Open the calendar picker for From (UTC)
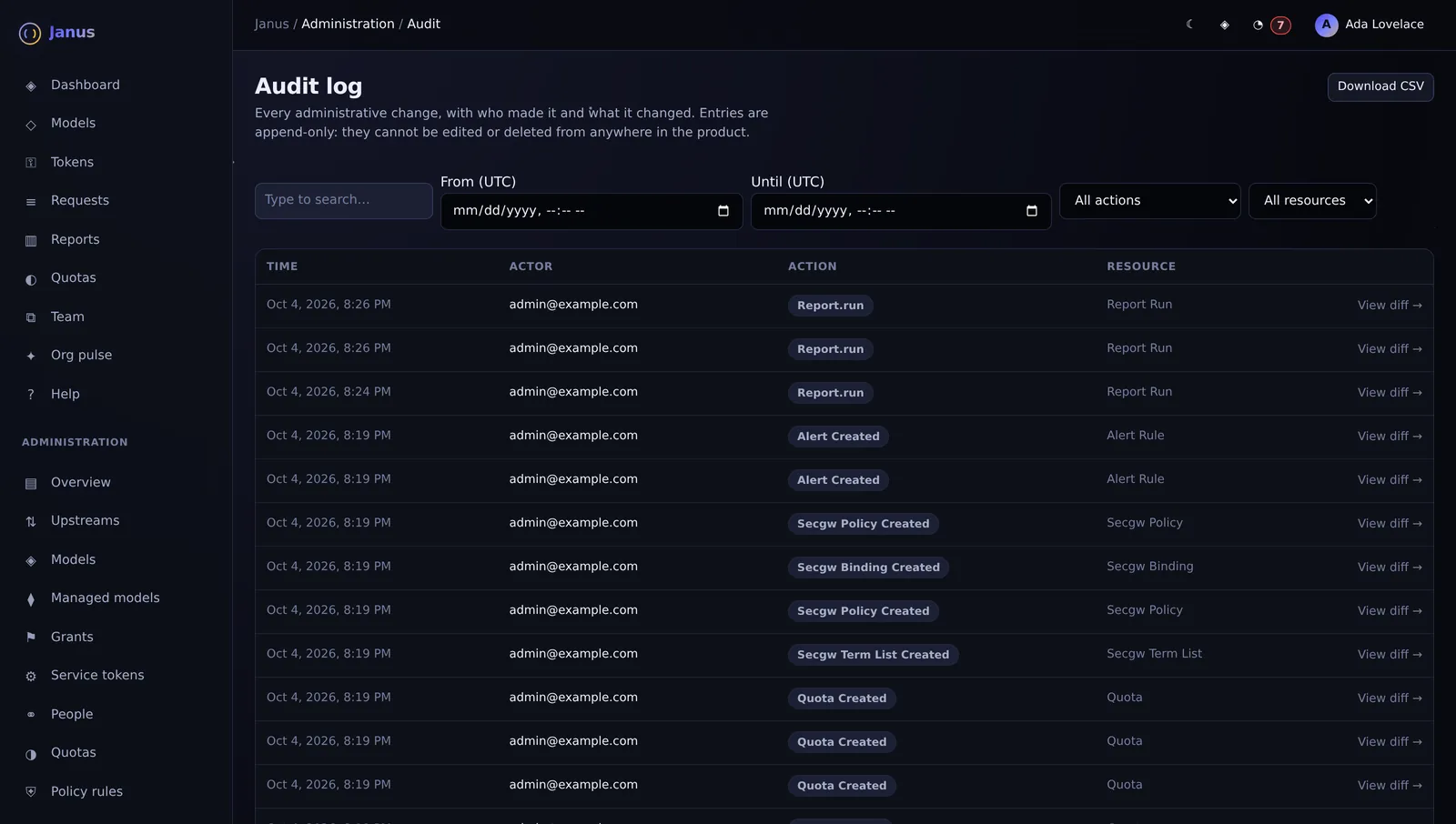The image size is (1456, 824). pos(723,211)
